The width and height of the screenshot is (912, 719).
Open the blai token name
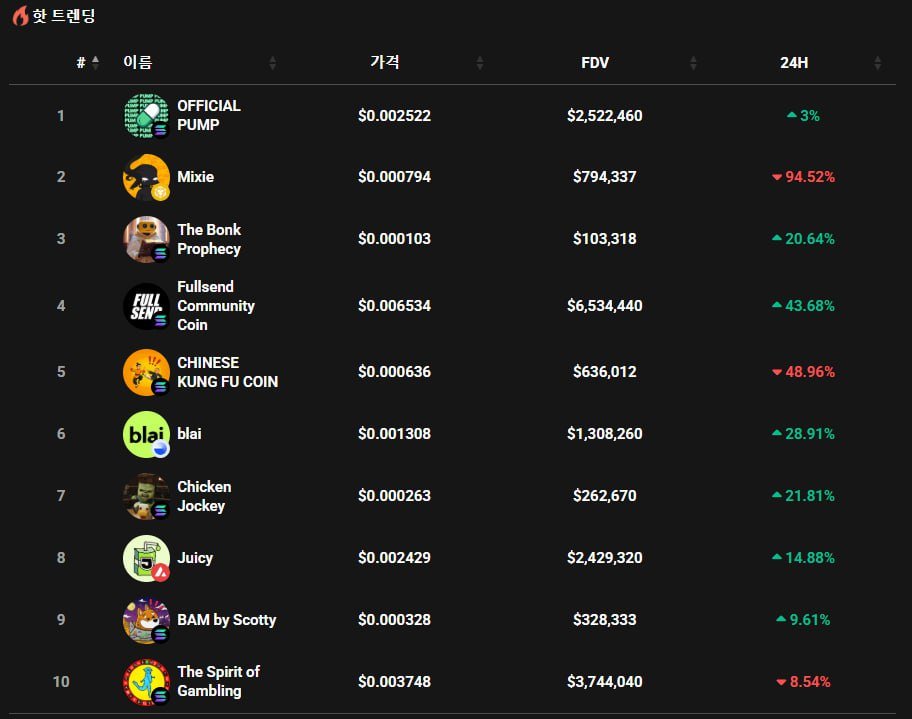point(189,433)
